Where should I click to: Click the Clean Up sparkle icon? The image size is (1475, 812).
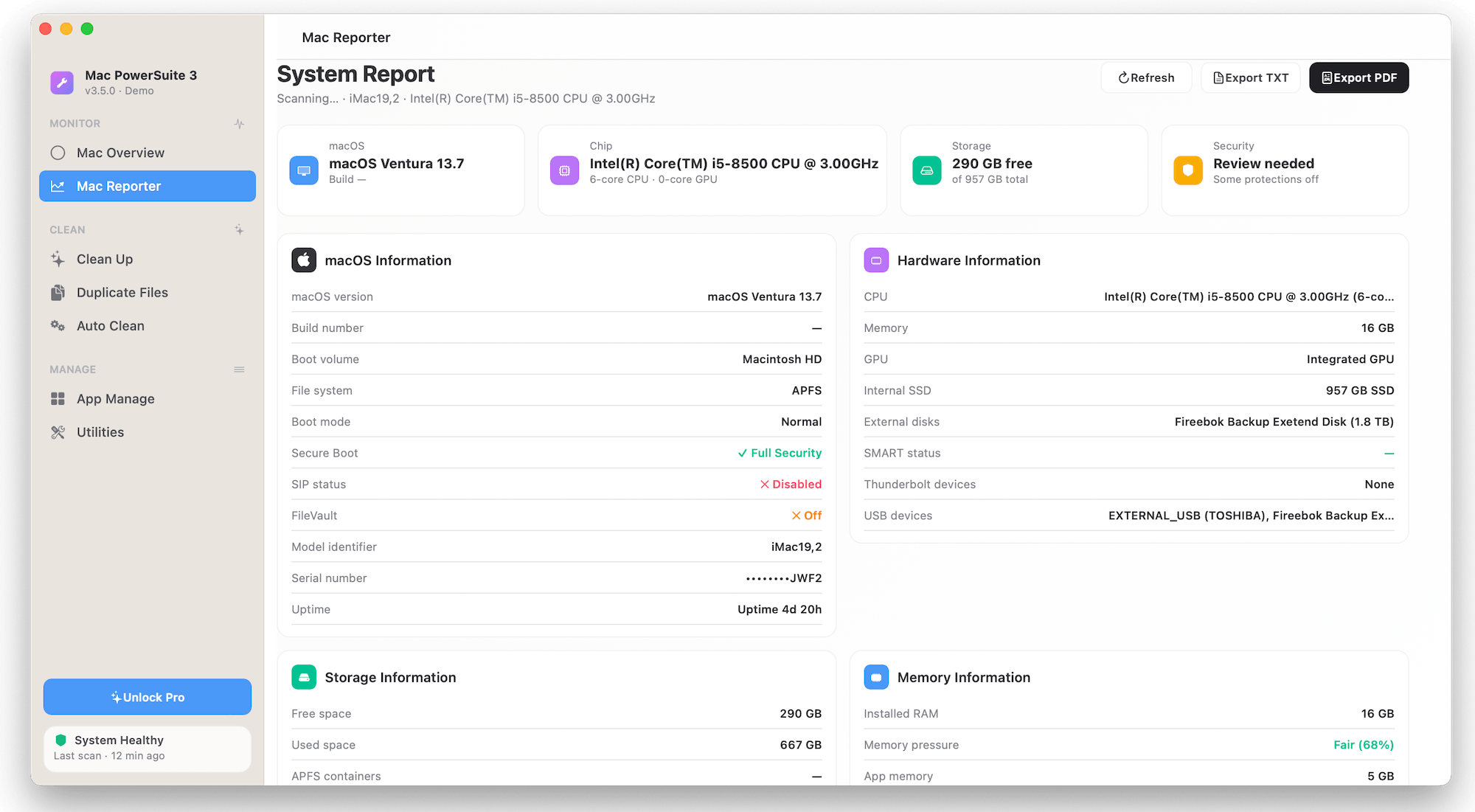(58, 259)
